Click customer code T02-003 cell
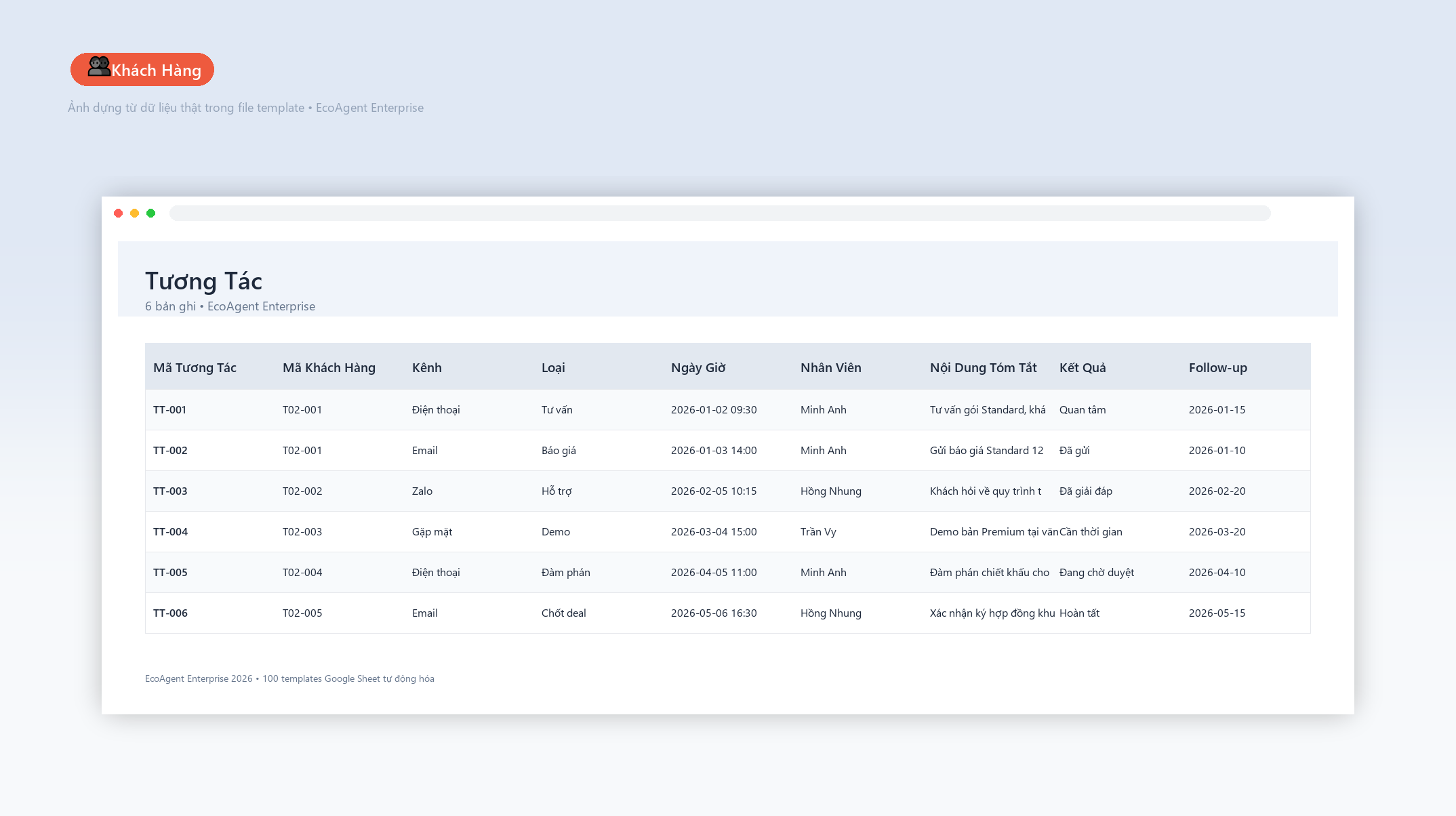The width and height of the screenshot is (1456, 816). coord(302,531)
